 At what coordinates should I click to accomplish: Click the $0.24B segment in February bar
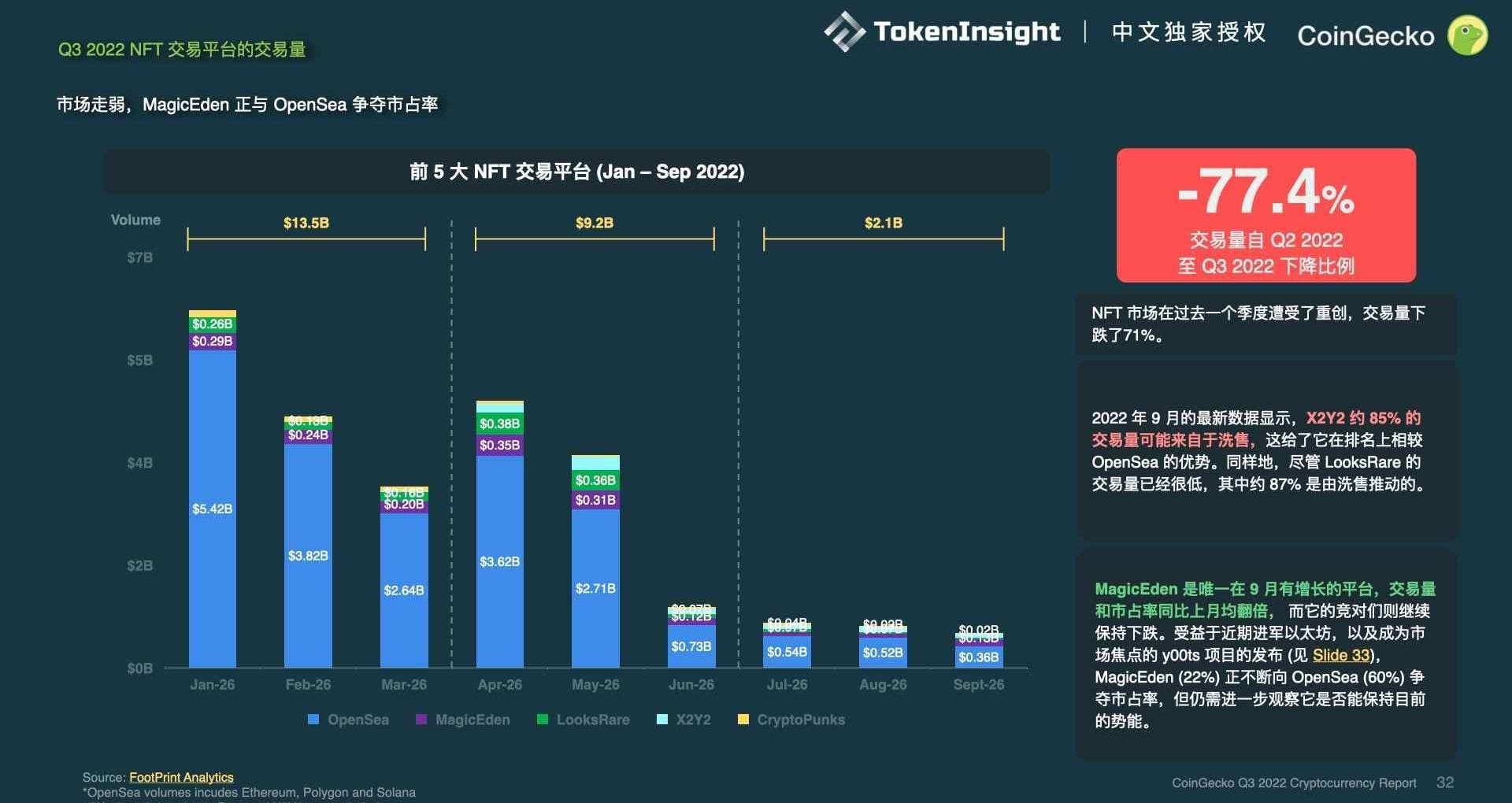click(x=308, y=435)
